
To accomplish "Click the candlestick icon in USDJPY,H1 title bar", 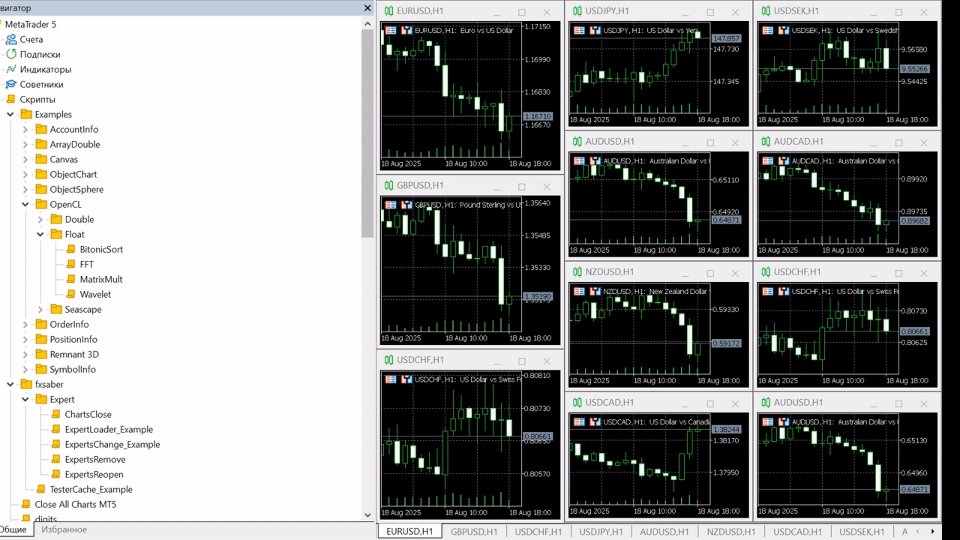I will 577,11.
